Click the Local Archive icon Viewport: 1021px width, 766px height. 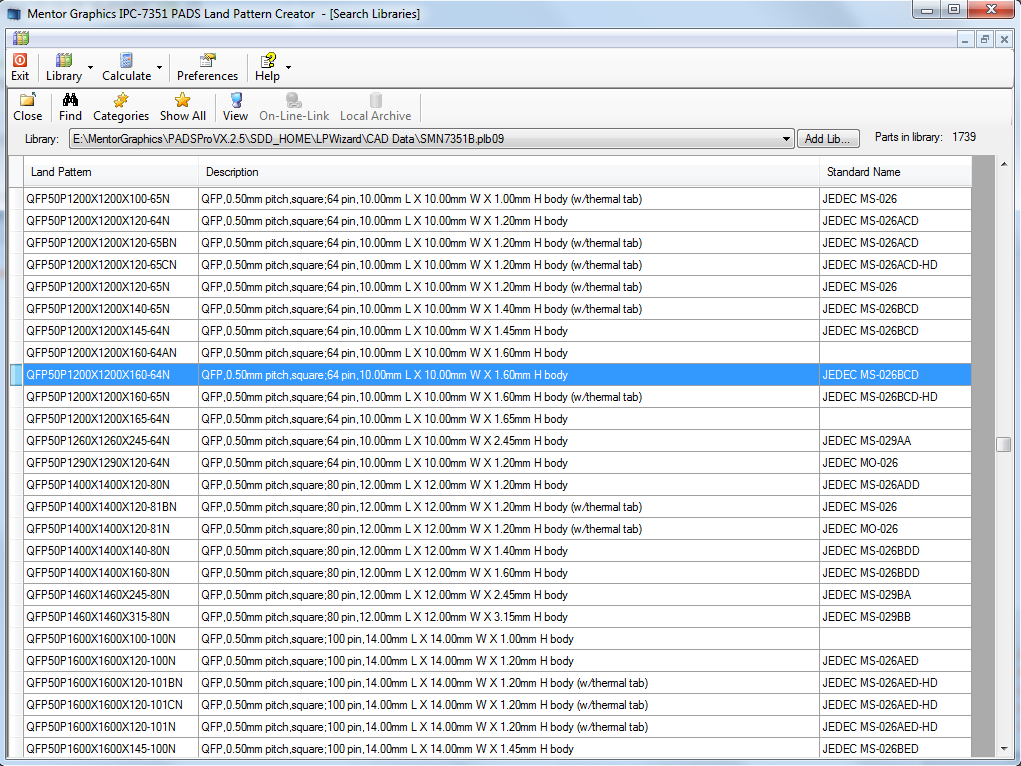(376, 100)
